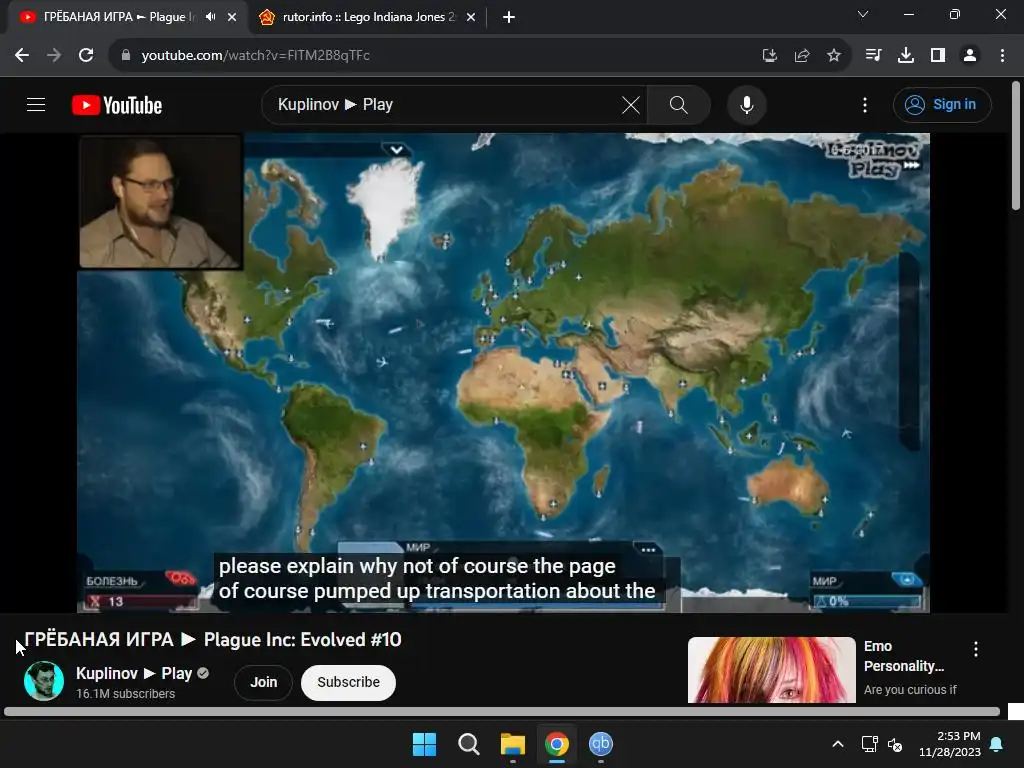1024x768 pixels.
Task: Select the ГРЁБАНАЯ ИГРА Plague Inc tab
Action: tap(118, 17)
